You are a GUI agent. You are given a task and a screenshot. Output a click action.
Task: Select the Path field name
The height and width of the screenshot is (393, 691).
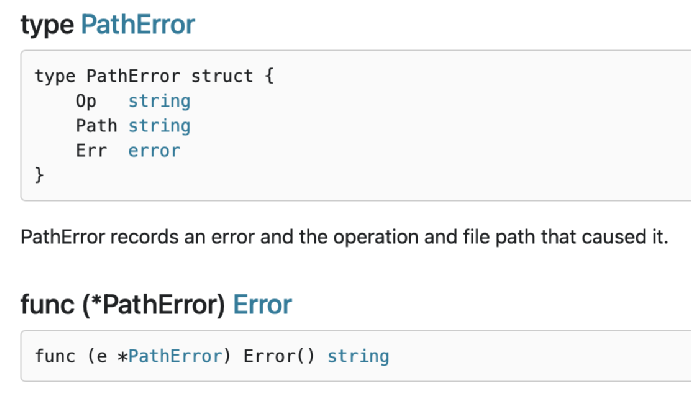[97, 126]
